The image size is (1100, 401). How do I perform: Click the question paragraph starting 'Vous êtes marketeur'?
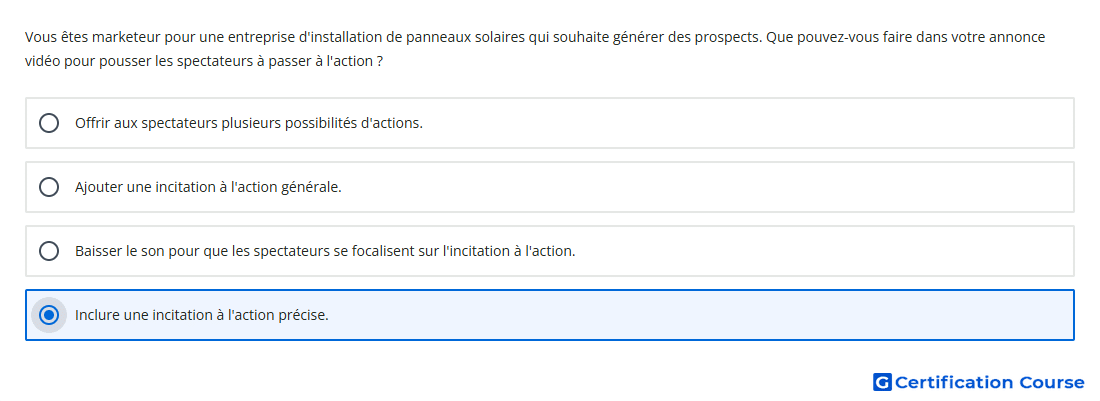[x=535, y=49]
